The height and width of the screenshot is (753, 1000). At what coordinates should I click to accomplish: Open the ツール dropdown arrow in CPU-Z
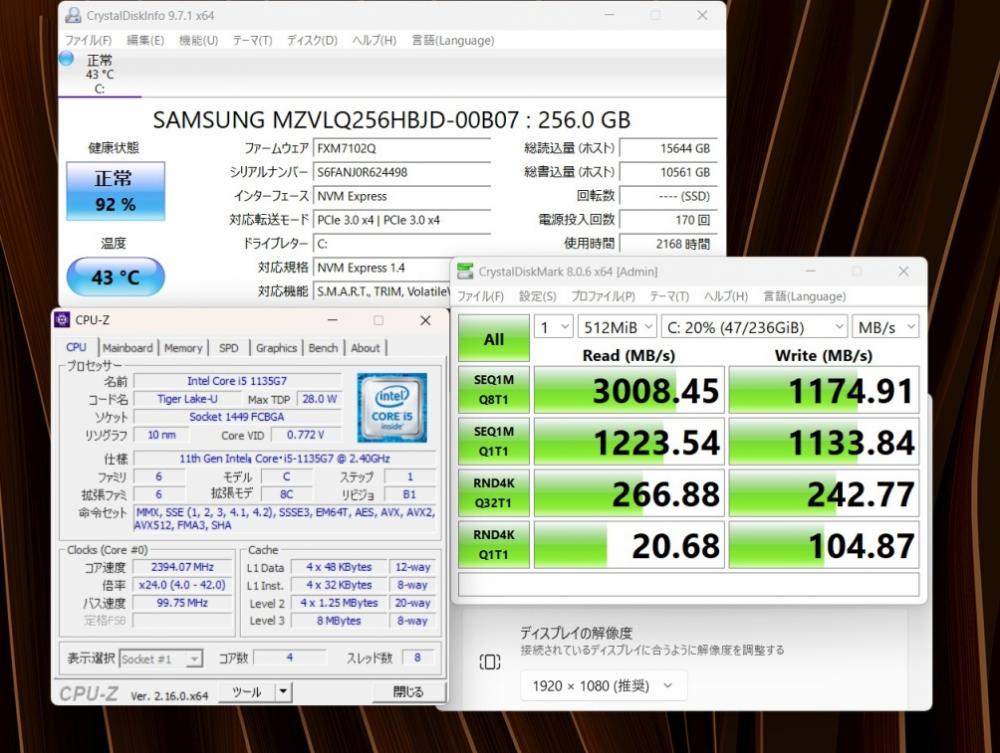click(283, 692)
